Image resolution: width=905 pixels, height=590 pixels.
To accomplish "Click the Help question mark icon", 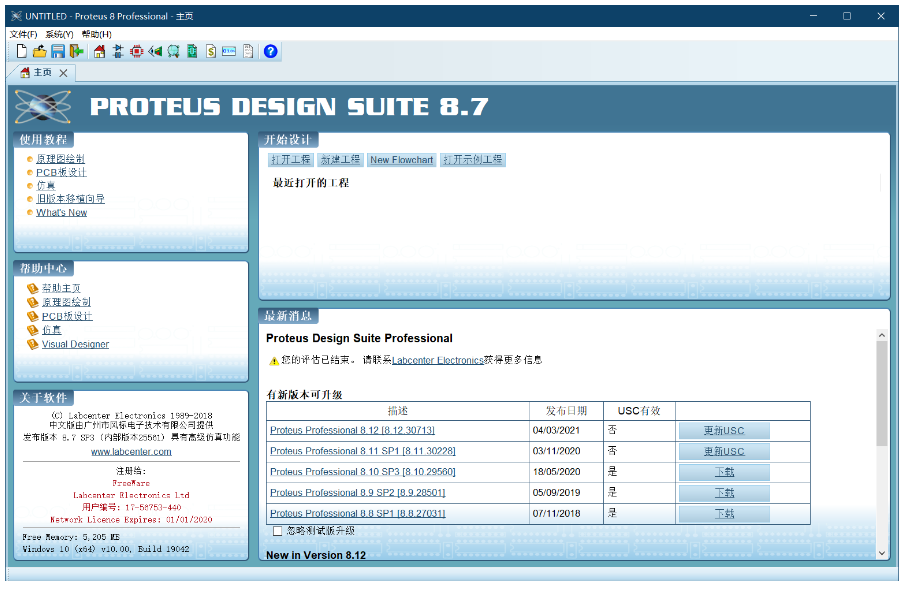I will (x=271, y=51).
